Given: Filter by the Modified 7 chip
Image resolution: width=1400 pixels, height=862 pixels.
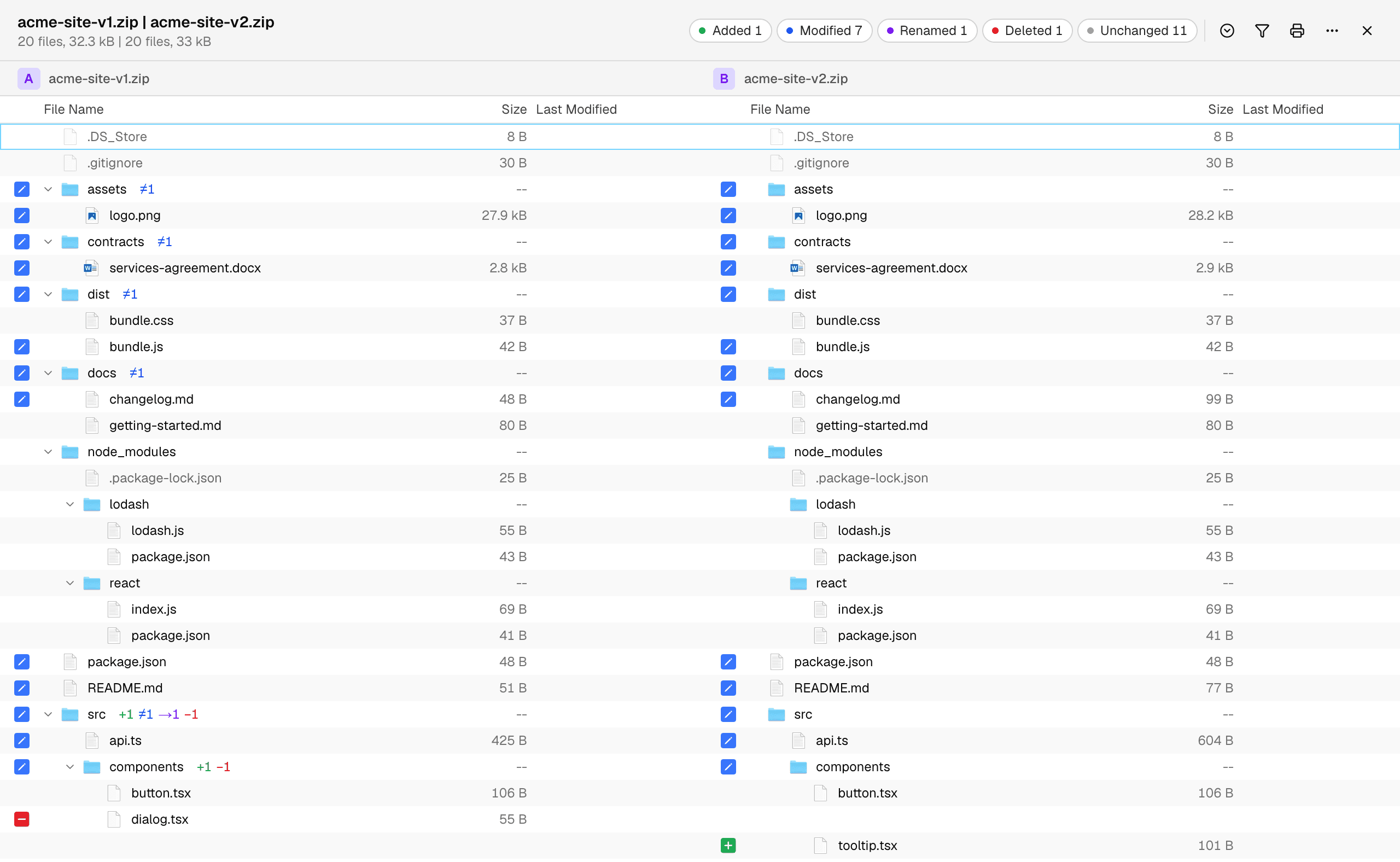Looking at the screenshot, I should (824, 31).
